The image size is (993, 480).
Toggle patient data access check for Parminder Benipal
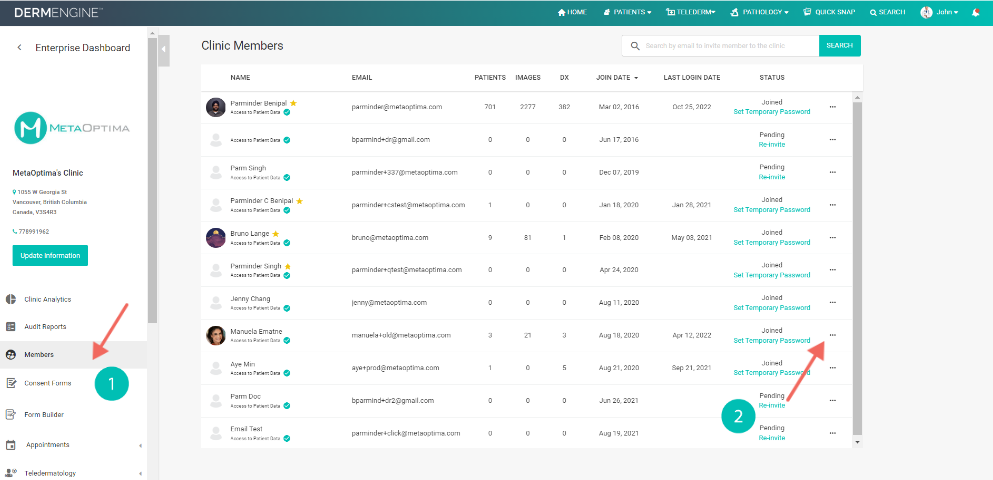[286, 113]
